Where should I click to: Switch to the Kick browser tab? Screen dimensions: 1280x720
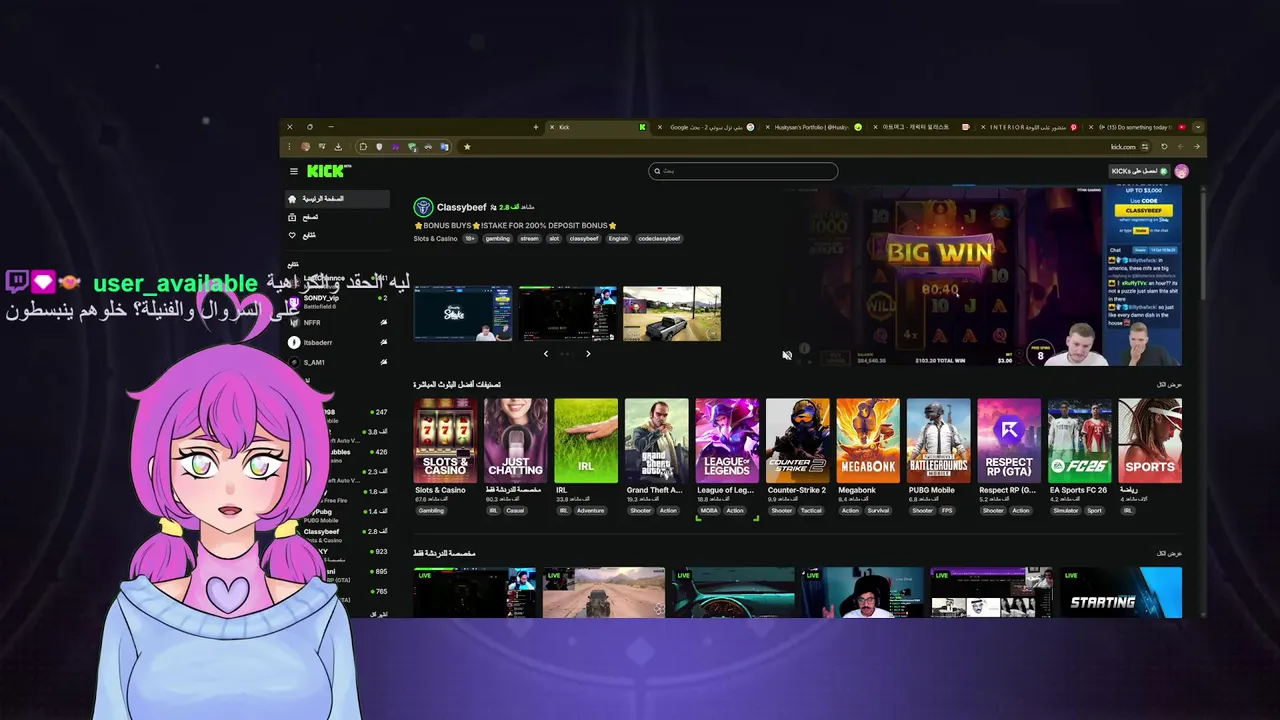pos(598,127)
